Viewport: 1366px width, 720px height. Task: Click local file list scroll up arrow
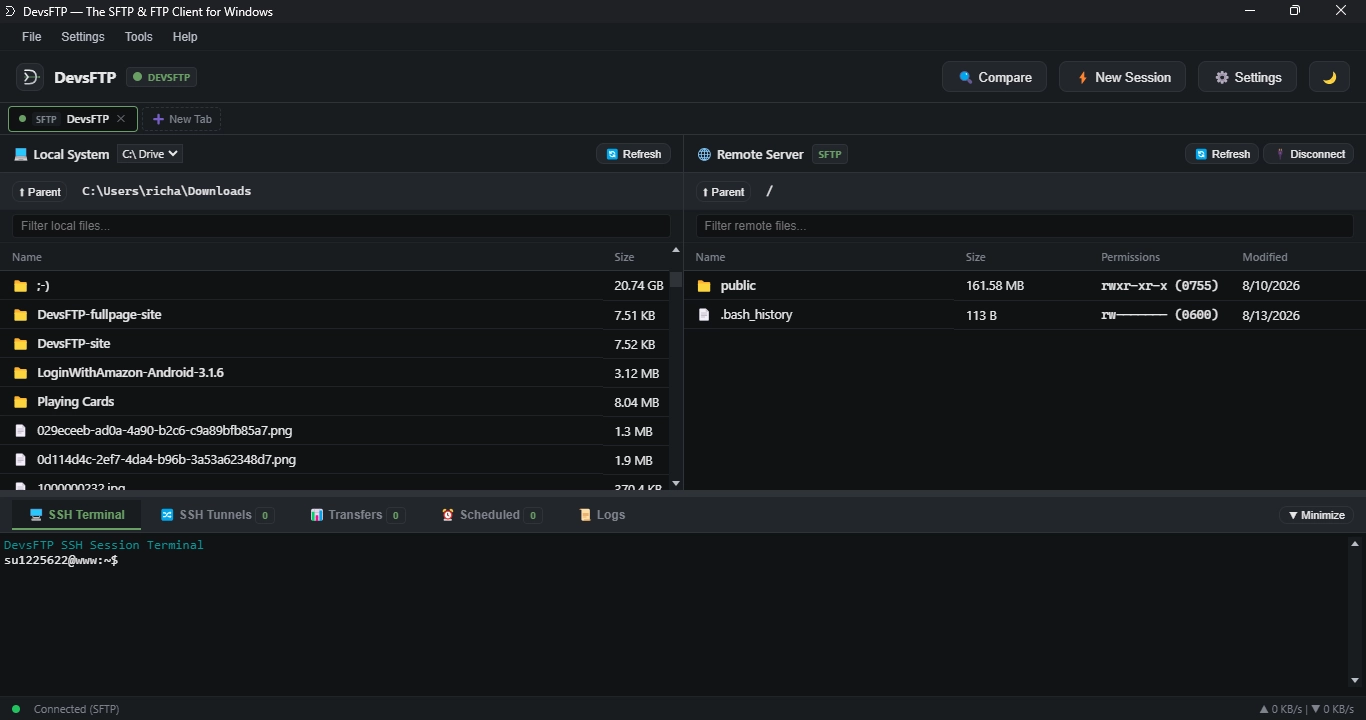[x=676, y=250]
